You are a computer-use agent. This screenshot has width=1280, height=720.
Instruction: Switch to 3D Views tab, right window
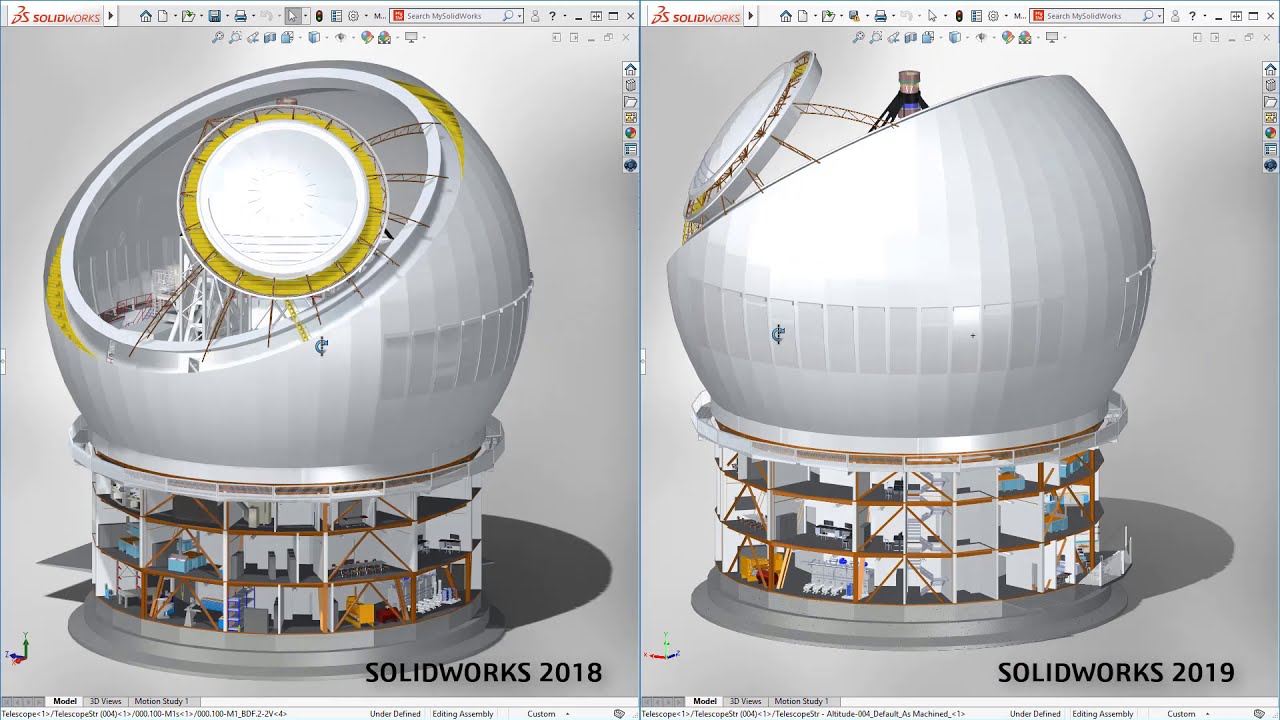tap(745, 701)
